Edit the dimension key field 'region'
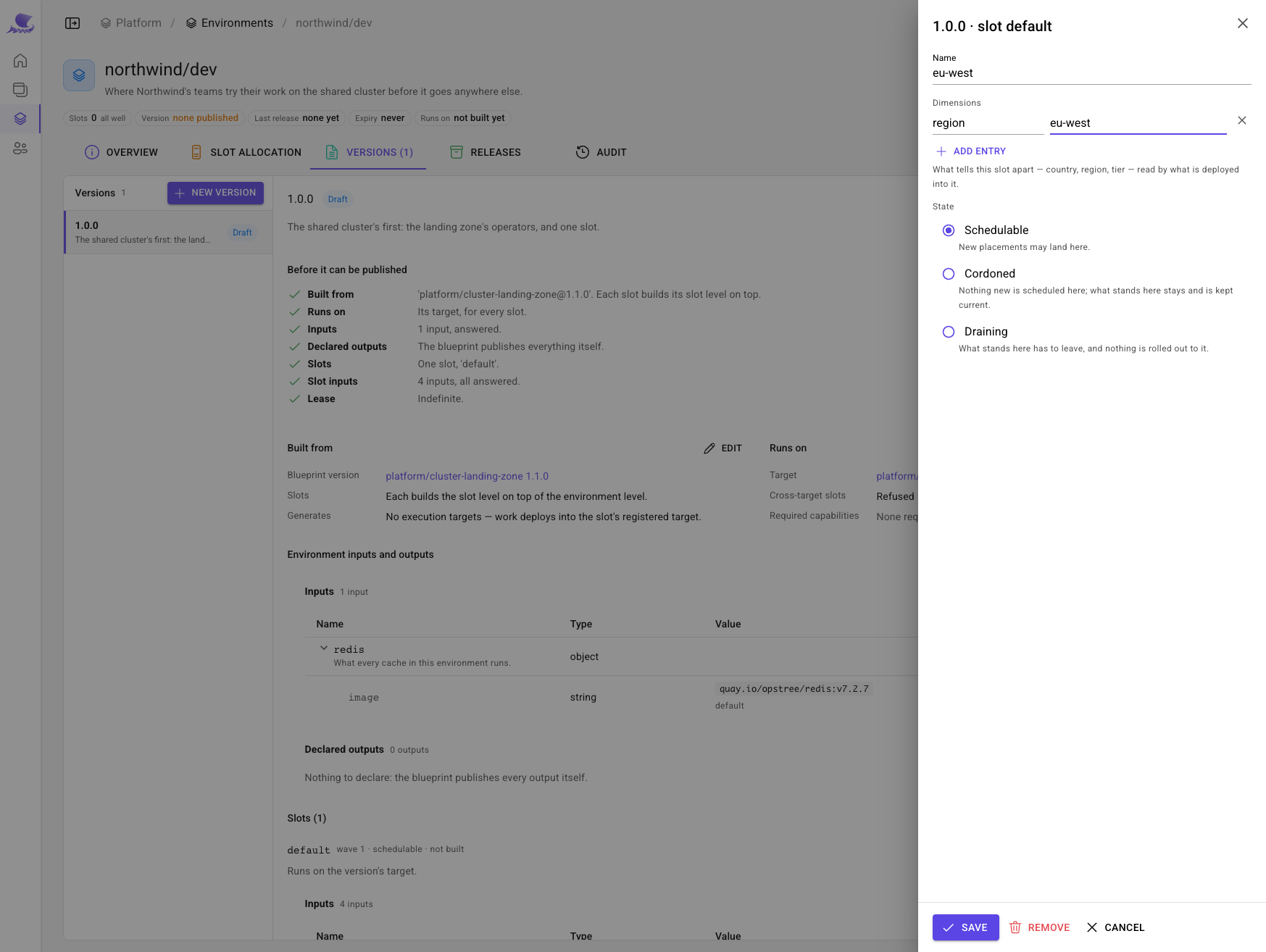The height and width of the screenshot is (952, 1266). [x=988, y=123]
